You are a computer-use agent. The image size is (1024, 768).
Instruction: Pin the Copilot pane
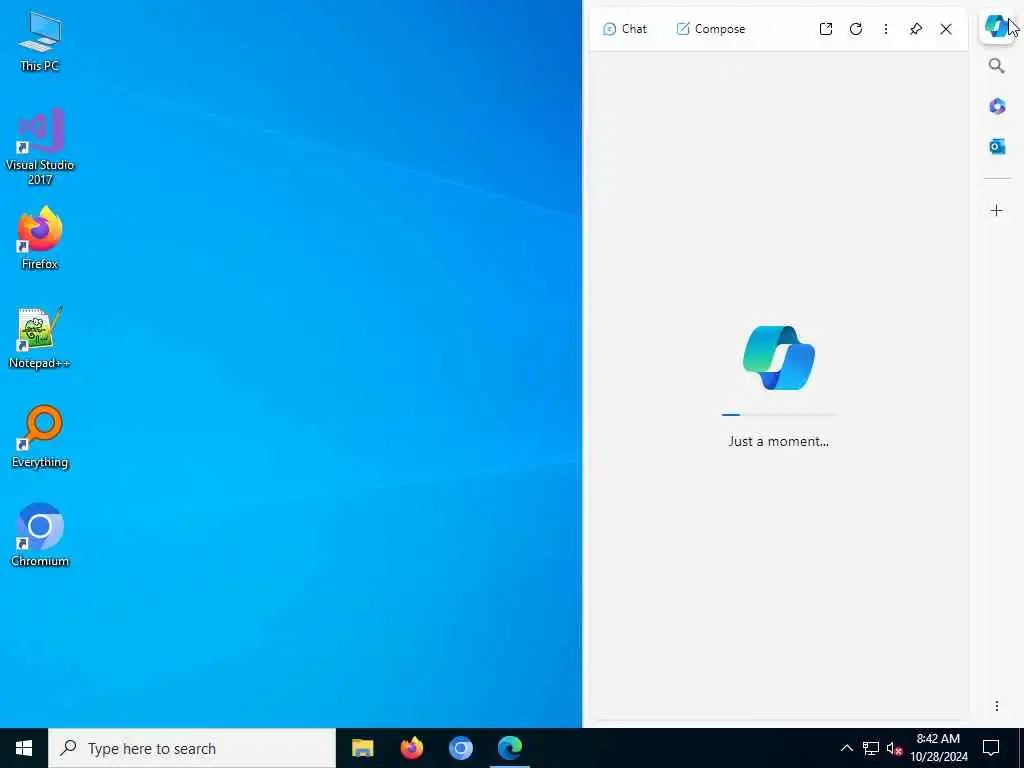pyautogui.click(x=916, y=29)
